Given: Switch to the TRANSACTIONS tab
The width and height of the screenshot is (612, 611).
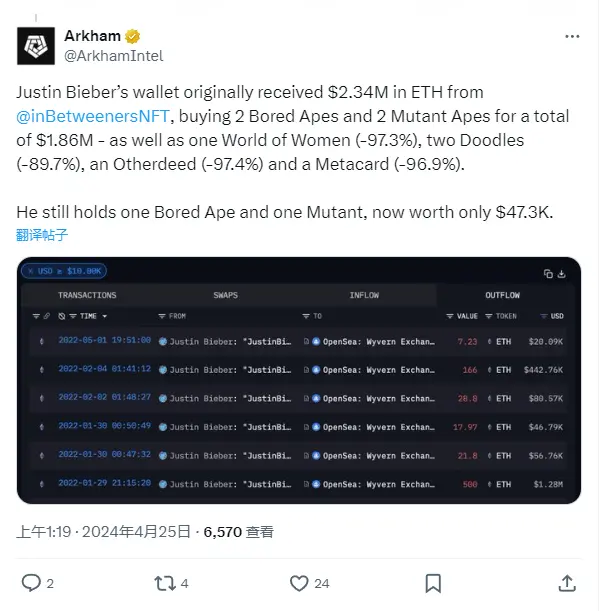Looking at the screenshot, I should [x=87, y=295].
